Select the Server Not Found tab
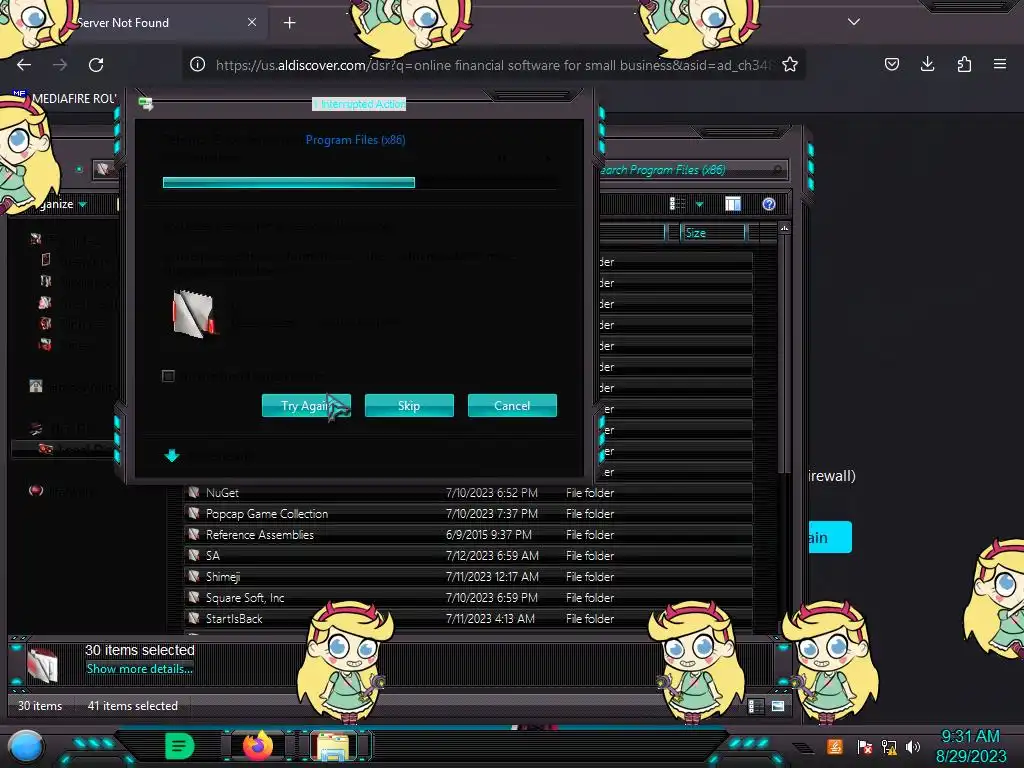The height and width of the screenshot is (768, 1024). tap(134, 23)
